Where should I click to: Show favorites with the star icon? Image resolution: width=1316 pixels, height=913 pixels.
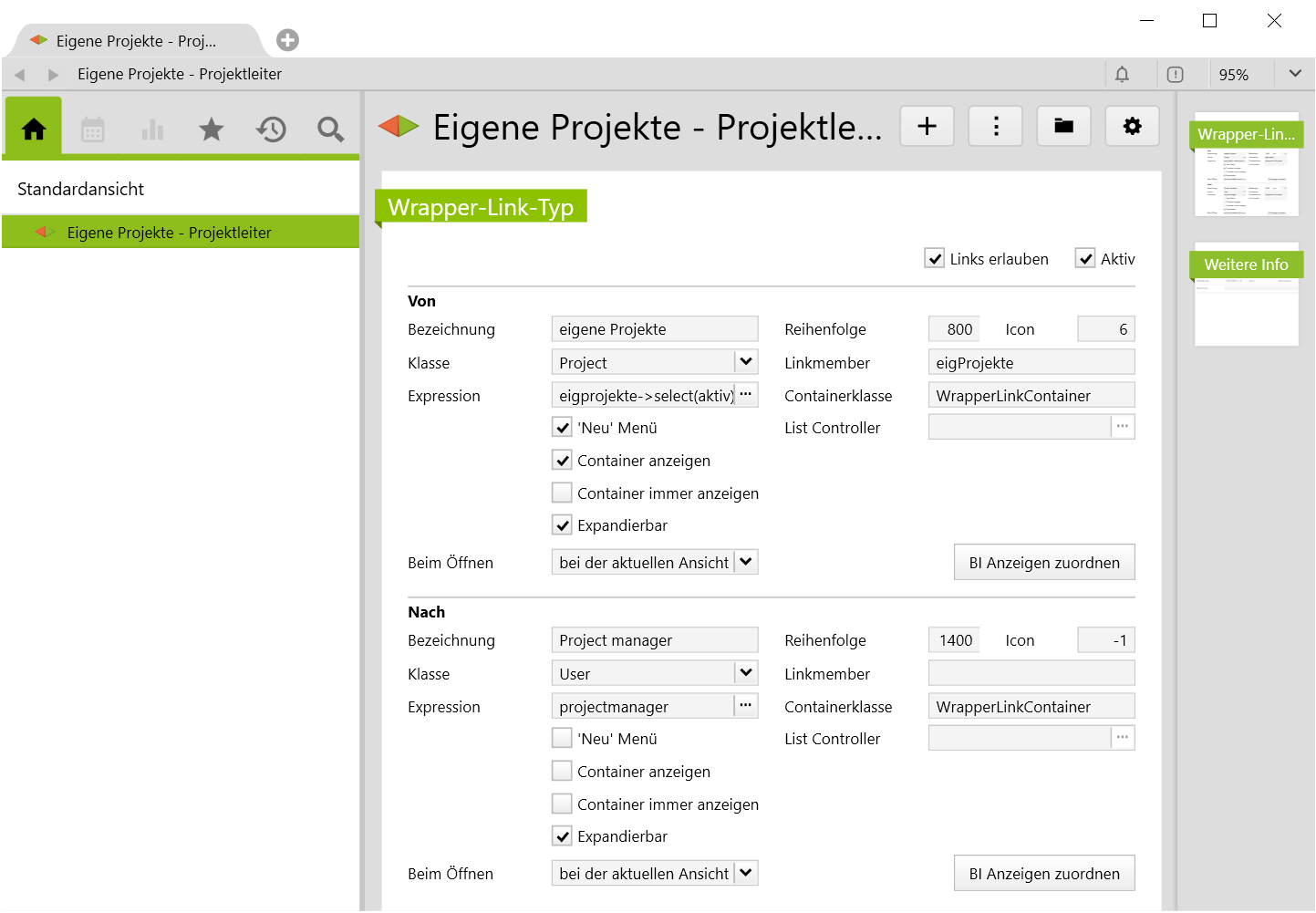click(x=212, y=130)
